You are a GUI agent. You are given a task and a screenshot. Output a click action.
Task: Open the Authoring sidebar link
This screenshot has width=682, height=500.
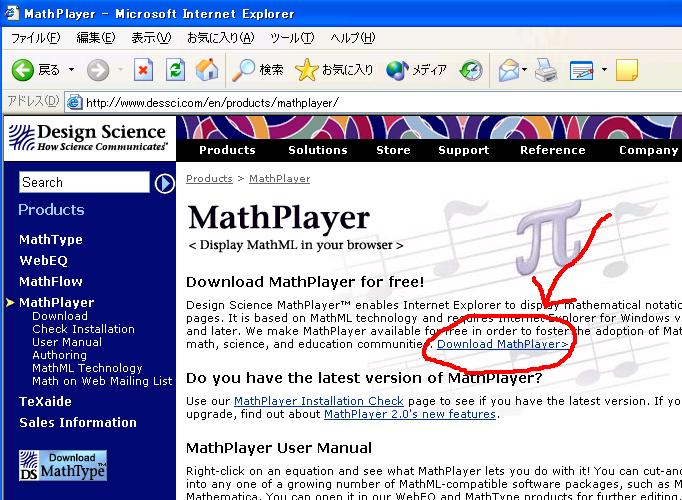(60, 355)
